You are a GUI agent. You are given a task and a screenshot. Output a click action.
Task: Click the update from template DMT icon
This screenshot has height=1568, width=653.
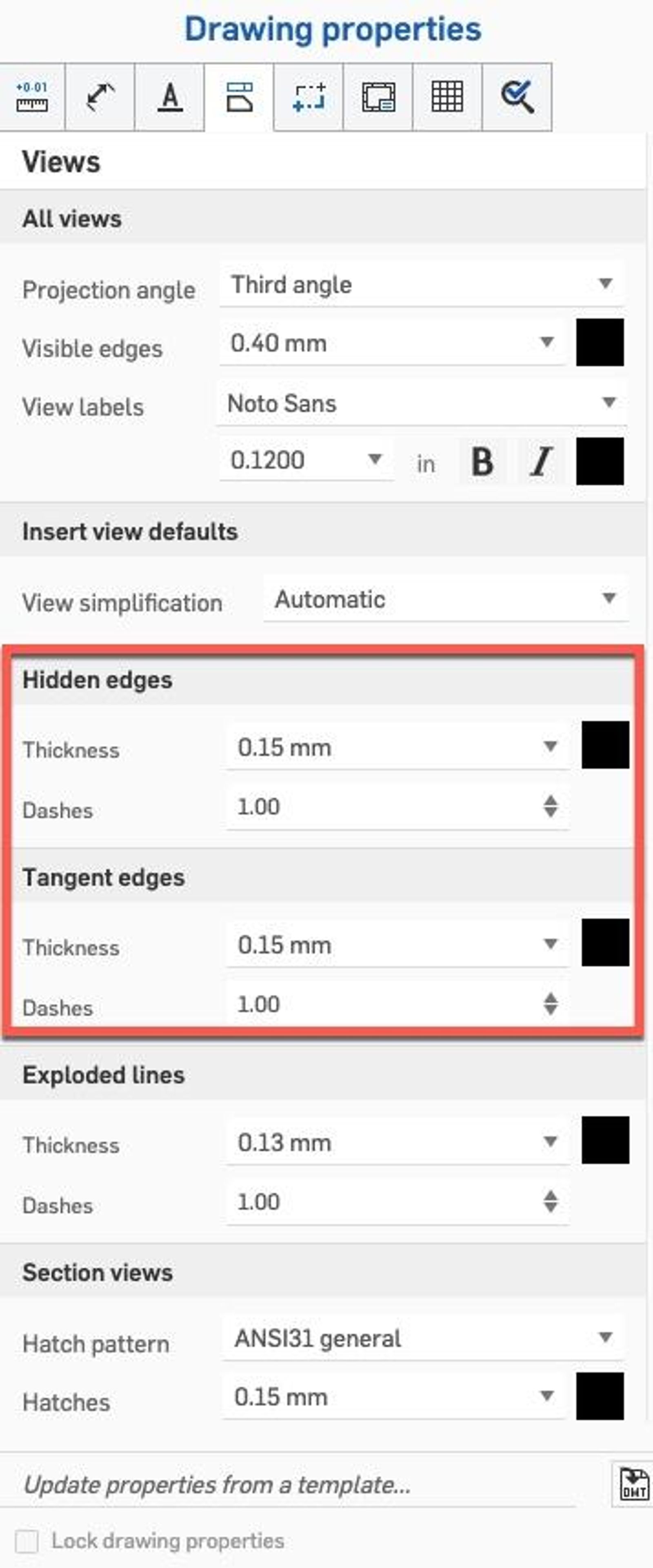click(633, 1484)
